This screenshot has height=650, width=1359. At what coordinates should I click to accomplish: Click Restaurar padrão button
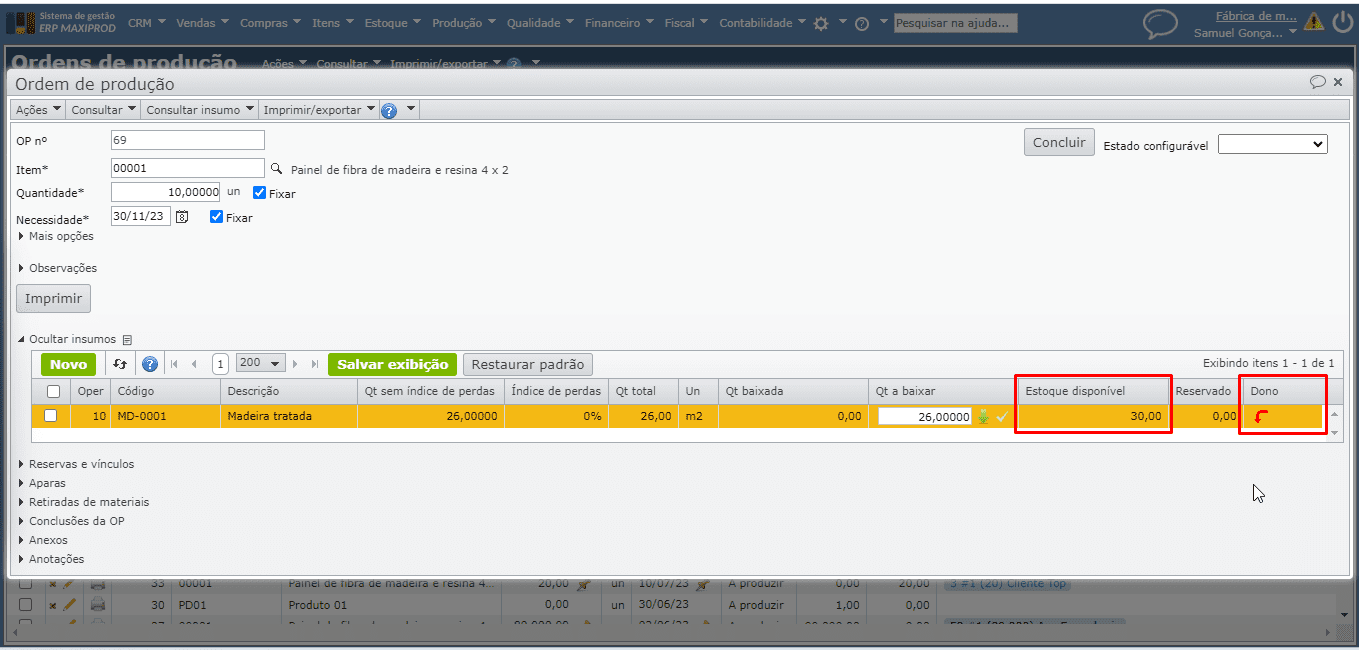[x=528, y=364]
